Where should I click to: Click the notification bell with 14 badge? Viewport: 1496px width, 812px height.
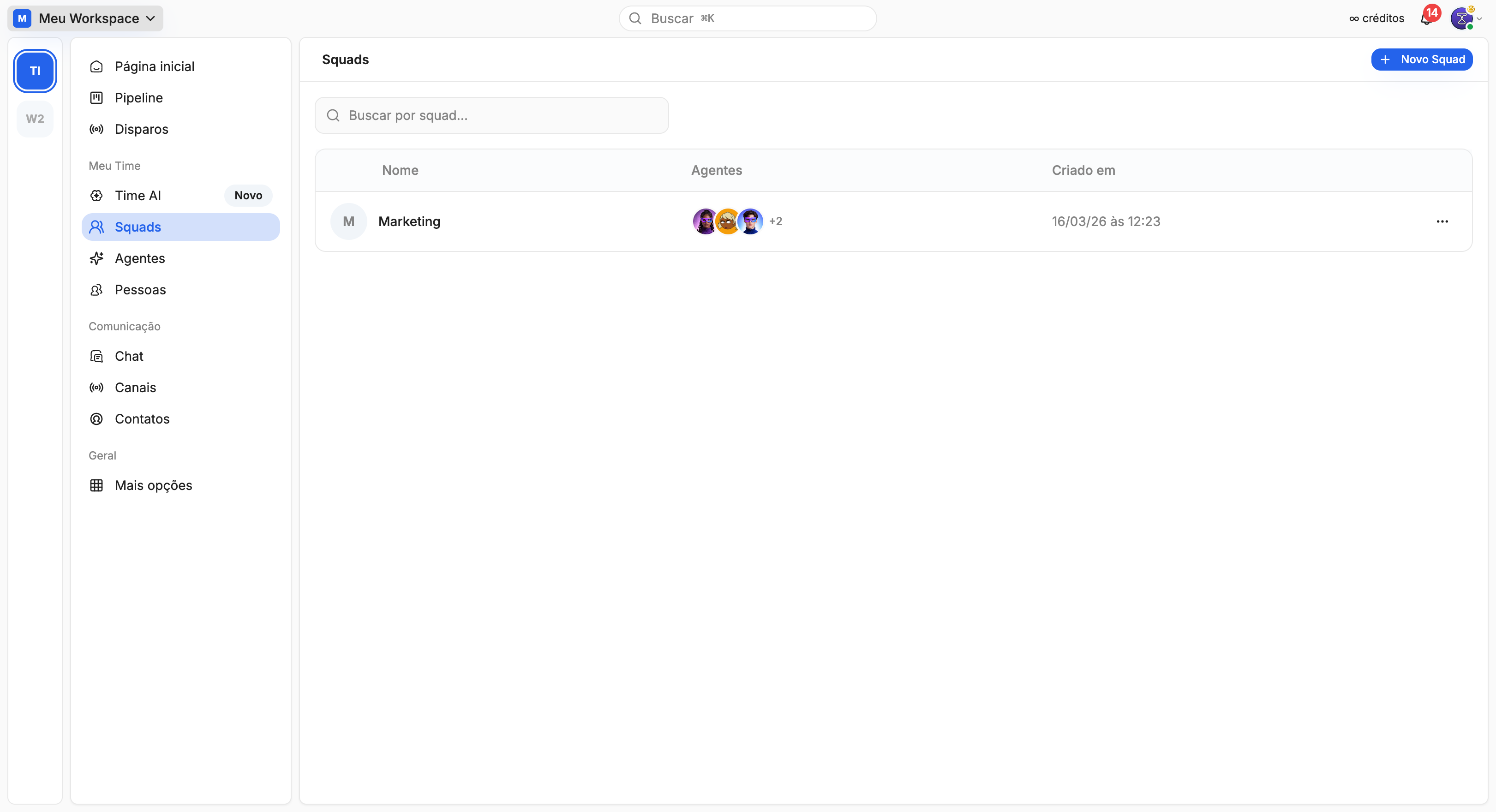(x=1426, y=19)
